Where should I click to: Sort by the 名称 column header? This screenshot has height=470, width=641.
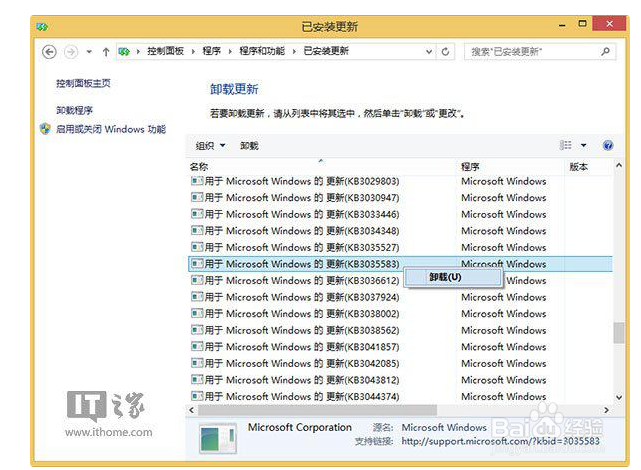pos(199,166)
